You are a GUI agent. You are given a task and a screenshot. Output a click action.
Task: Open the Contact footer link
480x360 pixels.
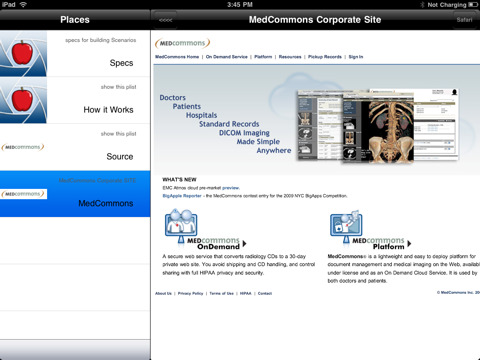click(x=265, y=294)
